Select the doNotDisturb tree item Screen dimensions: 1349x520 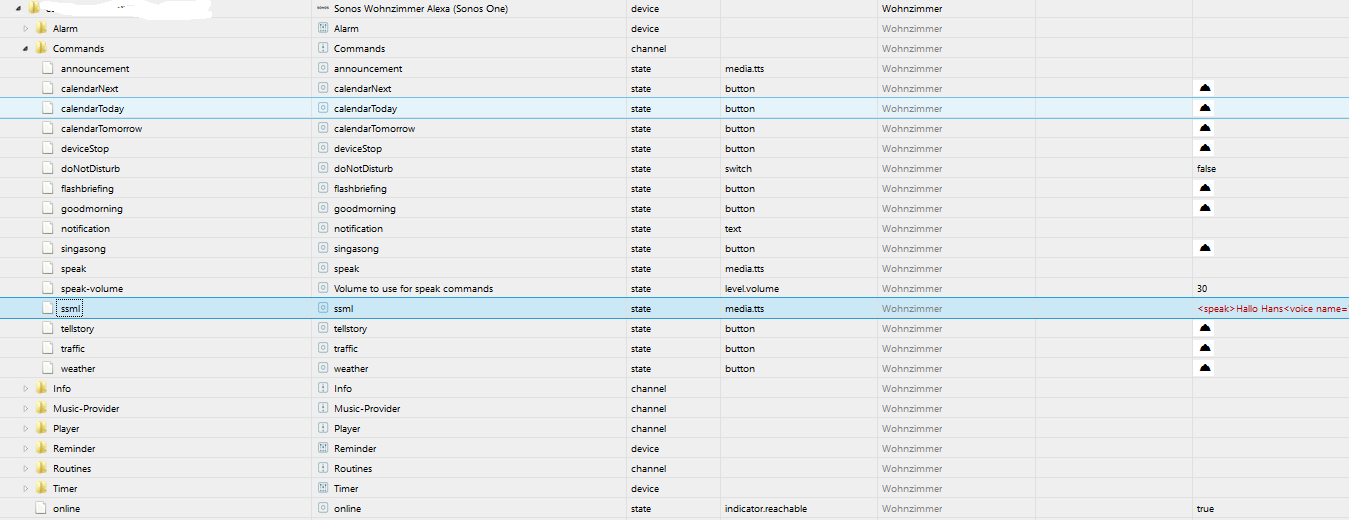pyautogui.click(x=90, y=168)
